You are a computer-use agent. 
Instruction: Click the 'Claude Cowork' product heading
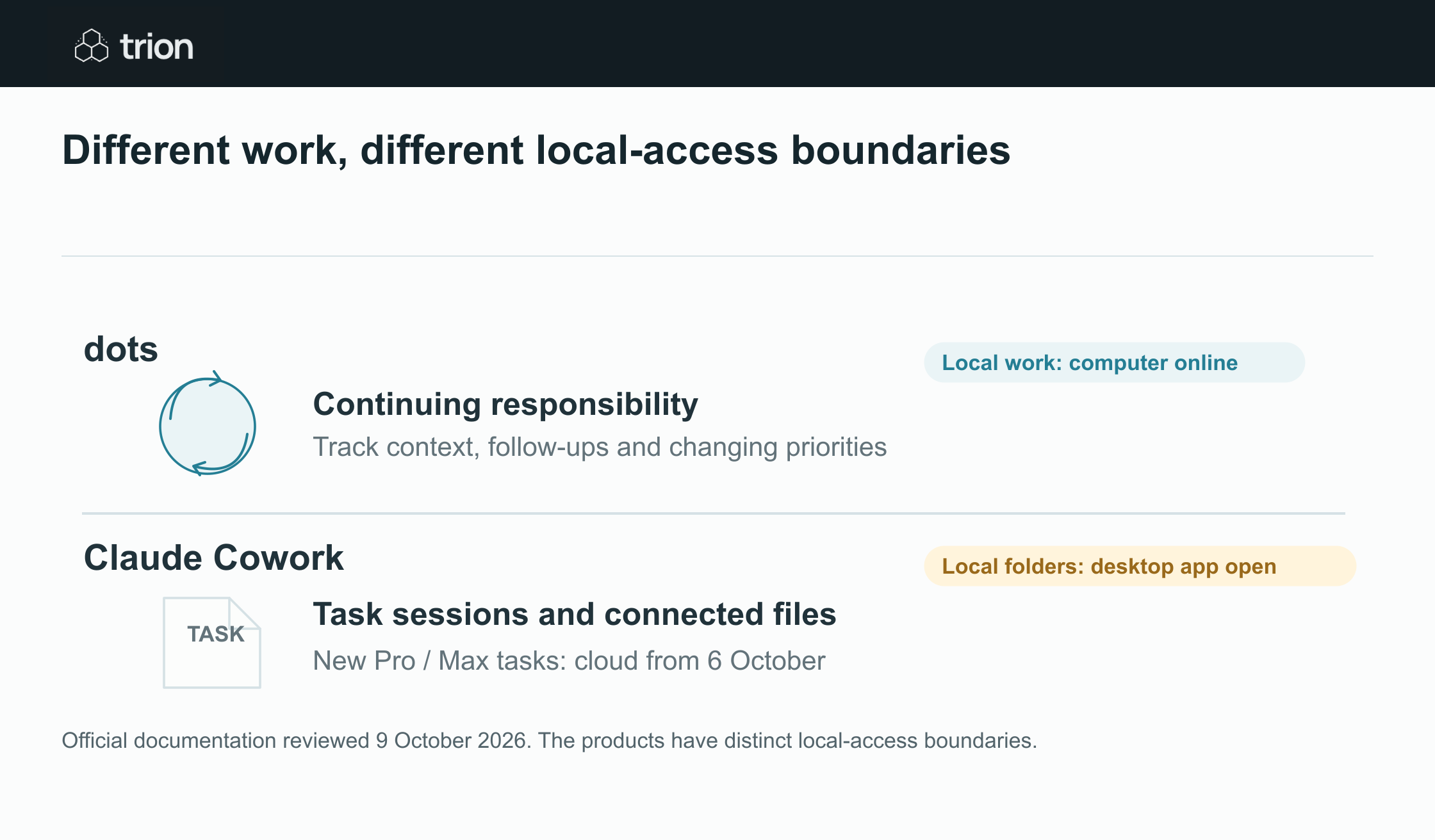(214, 558)
